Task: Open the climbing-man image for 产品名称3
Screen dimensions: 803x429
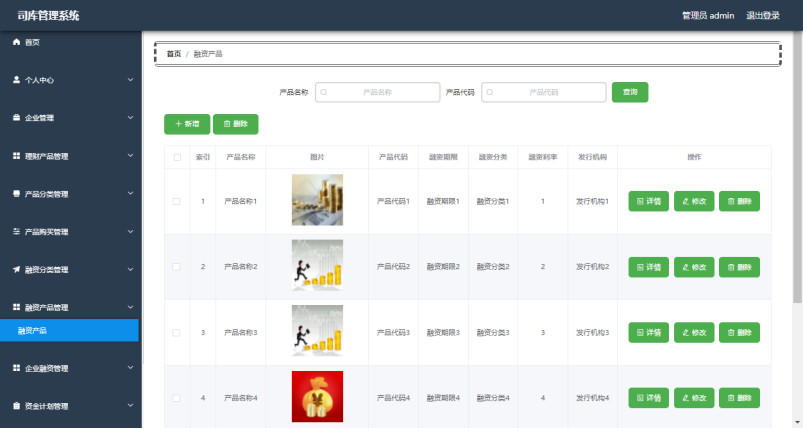Action: point(318,331)
